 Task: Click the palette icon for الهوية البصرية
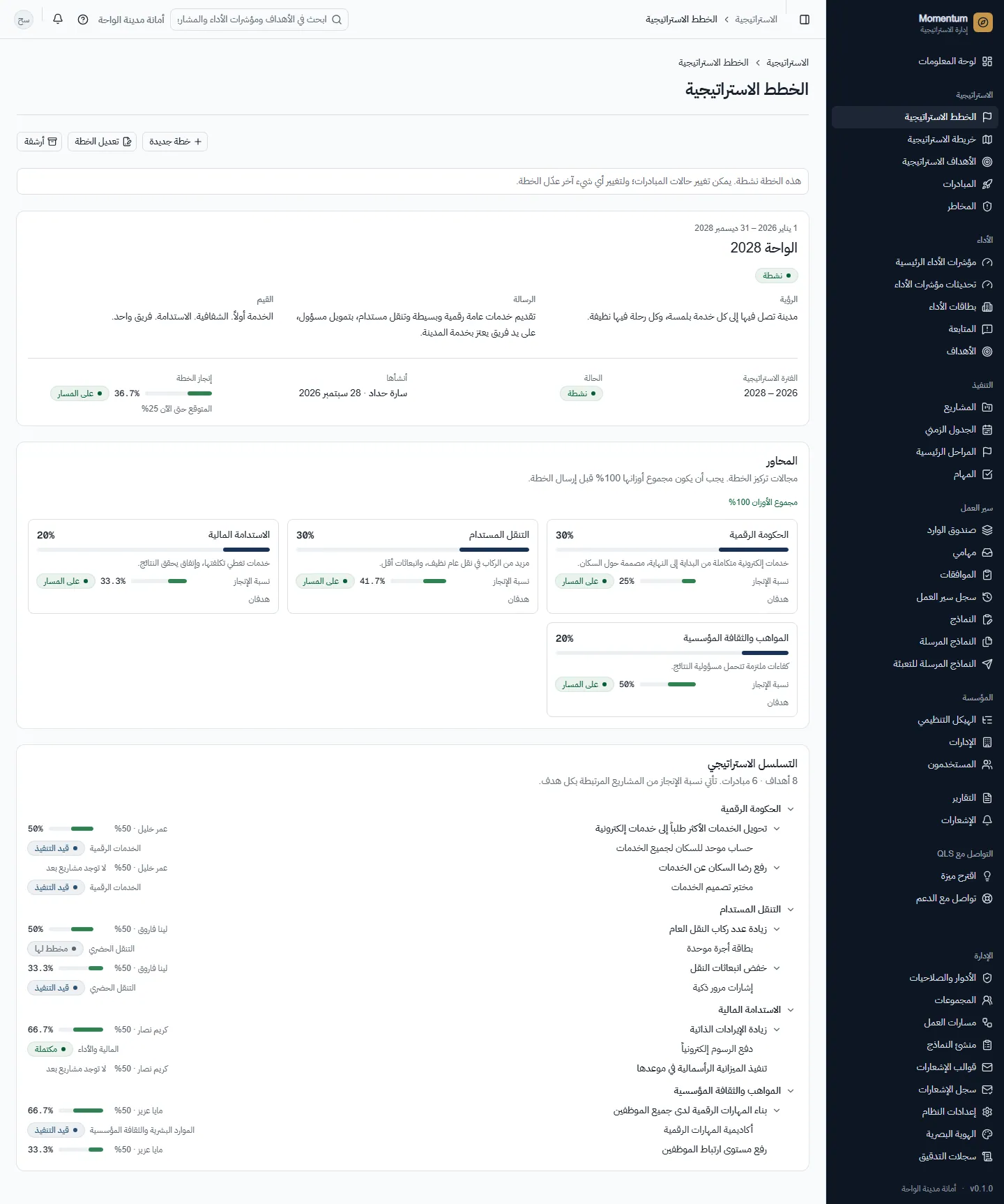point(987,1134)
